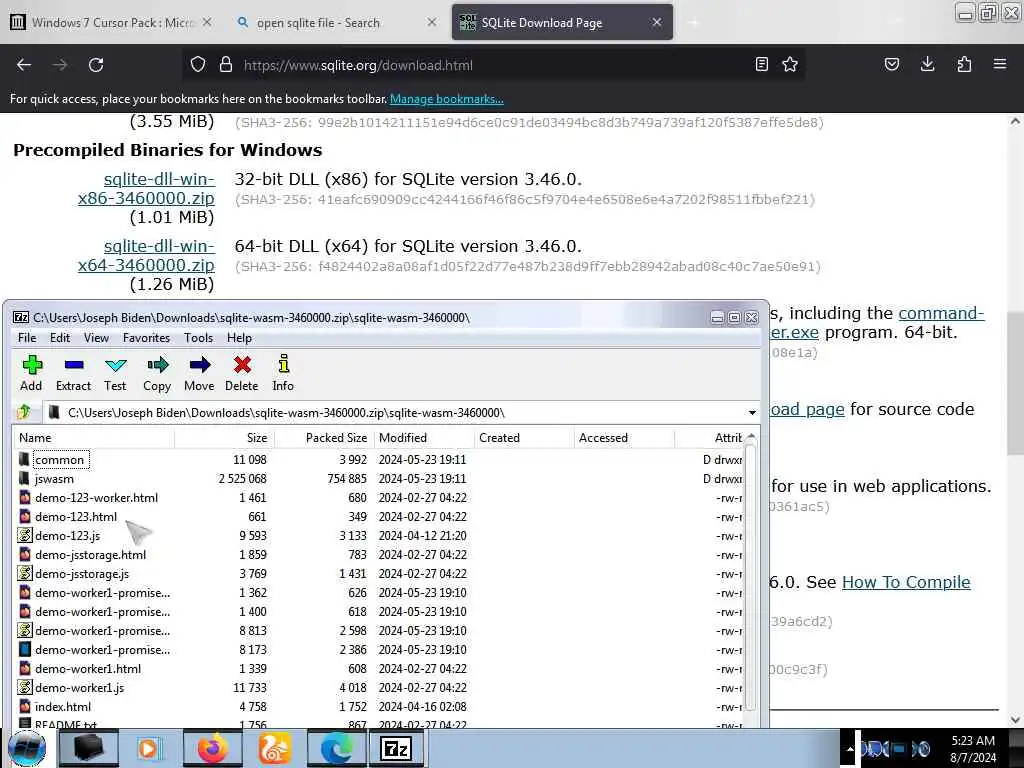Click the Firefox address bar URL

(x=358, y=65)
